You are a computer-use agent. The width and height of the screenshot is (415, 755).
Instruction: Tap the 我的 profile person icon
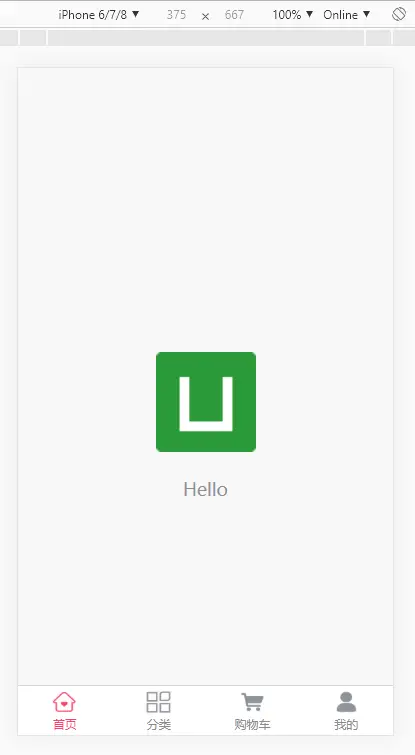click(x=346, y=702)
